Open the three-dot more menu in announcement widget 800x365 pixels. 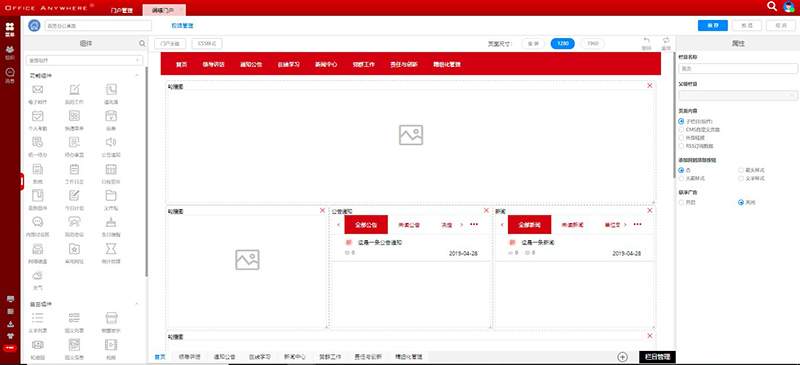[474, 224]
